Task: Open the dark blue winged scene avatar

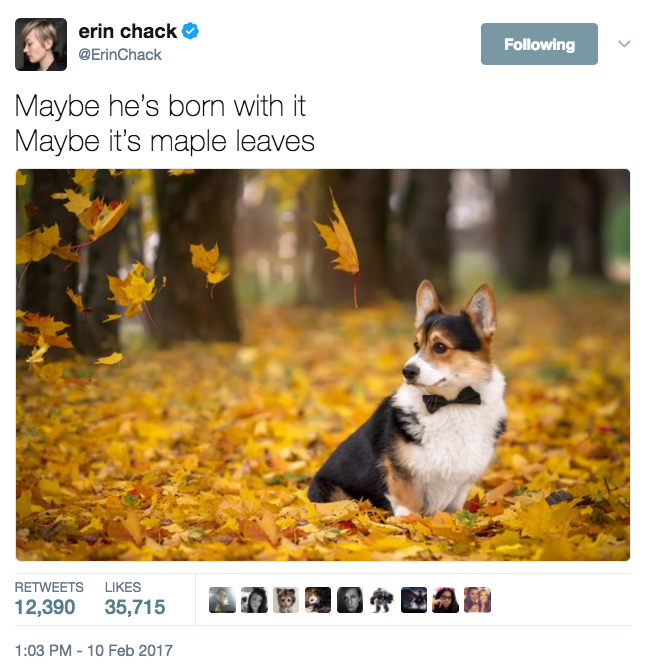Action: tap(414, 600)
